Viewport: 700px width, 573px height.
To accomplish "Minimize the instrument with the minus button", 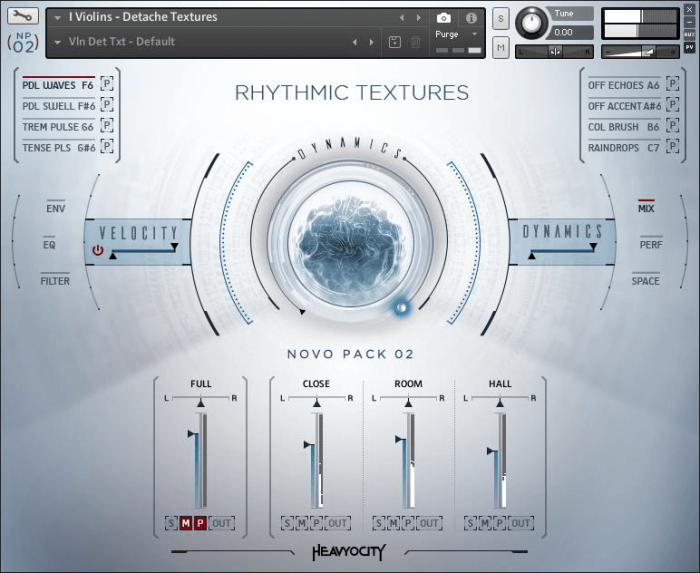I will [689, 22].
